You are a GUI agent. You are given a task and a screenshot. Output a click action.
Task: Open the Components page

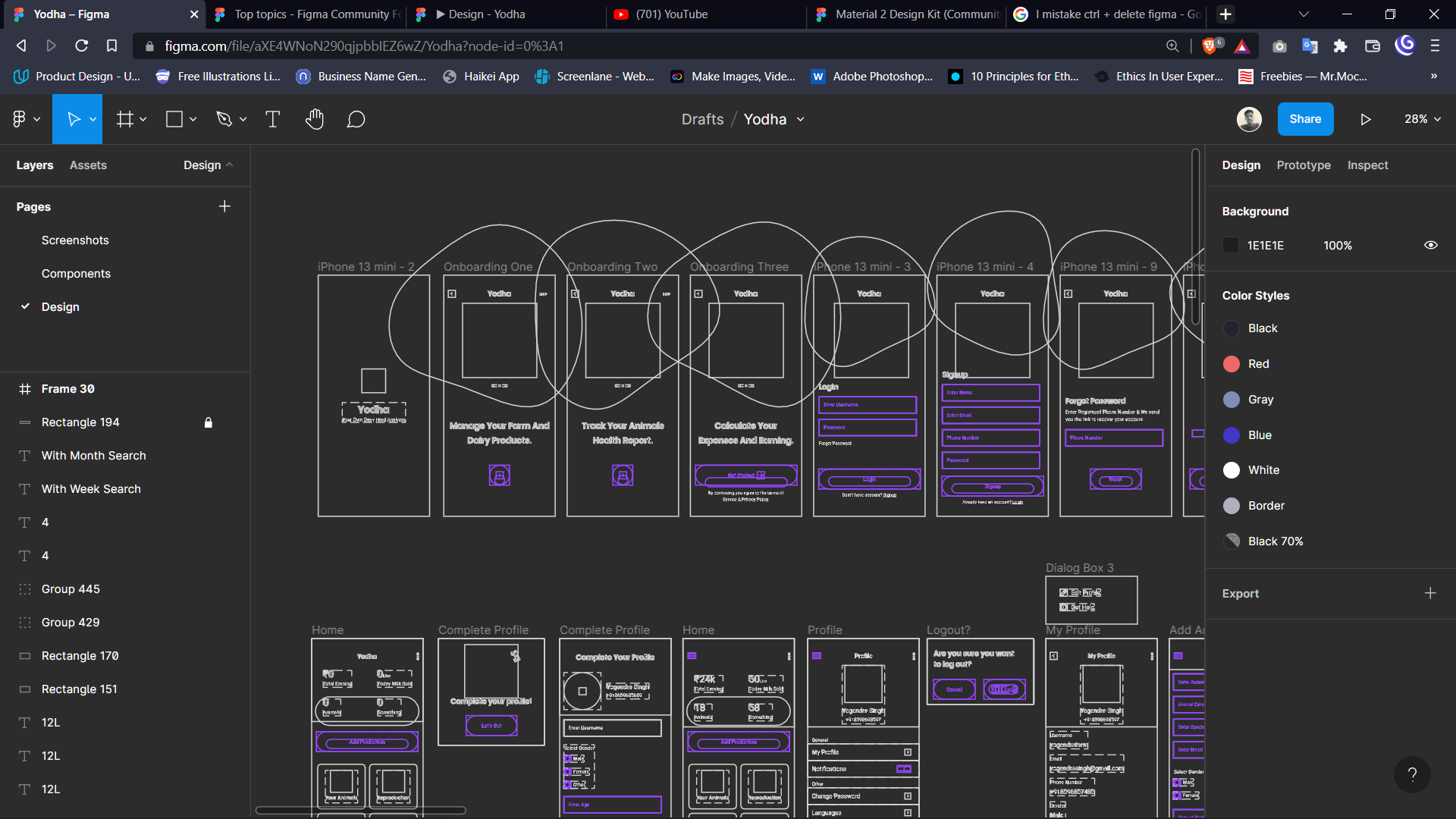click(76, 273)
